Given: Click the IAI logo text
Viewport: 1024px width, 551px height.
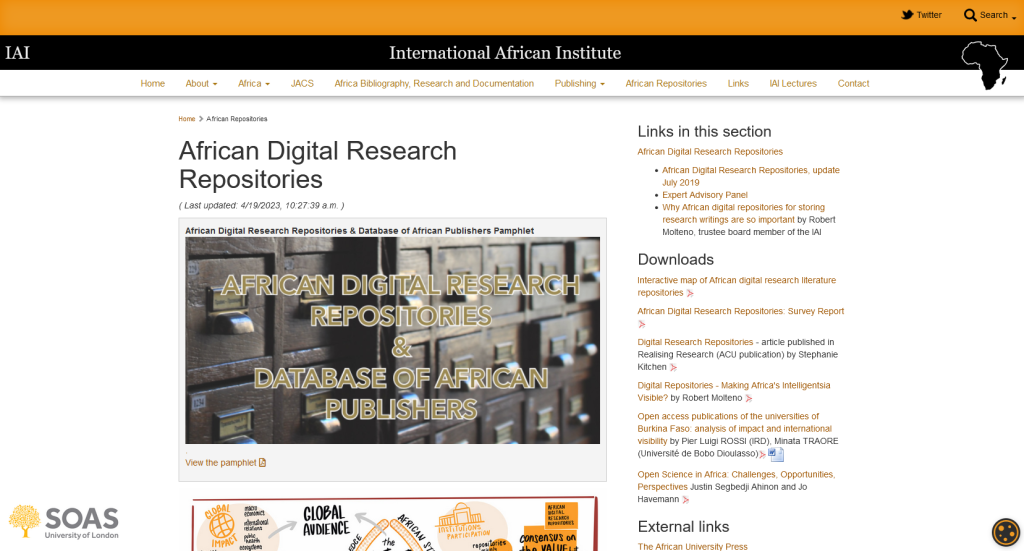Looking at the screenshot, I should pyautogui.click(x=18, y=53).
